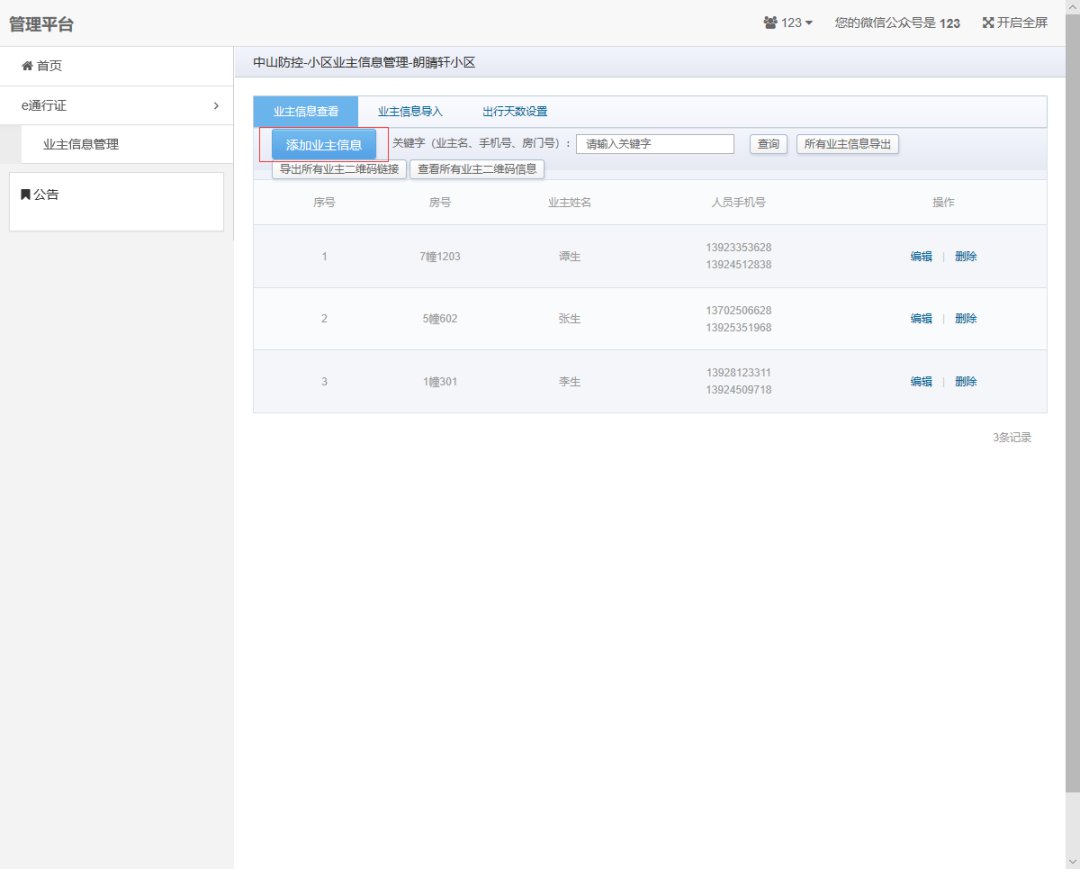Click the bookmark icon next to 公告
Viewport: 1080px width, 869px height.
(25, 195)
